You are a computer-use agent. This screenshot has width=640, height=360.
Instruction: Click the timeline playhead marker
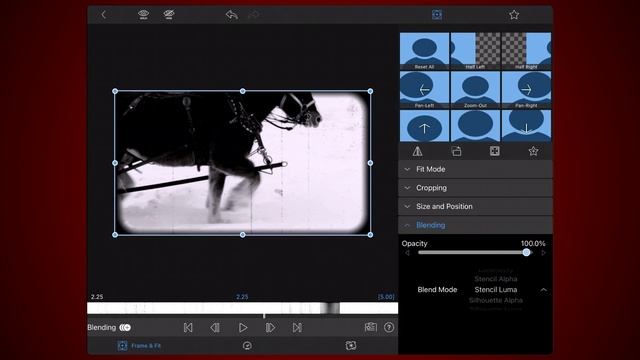(x=264, y=316)
